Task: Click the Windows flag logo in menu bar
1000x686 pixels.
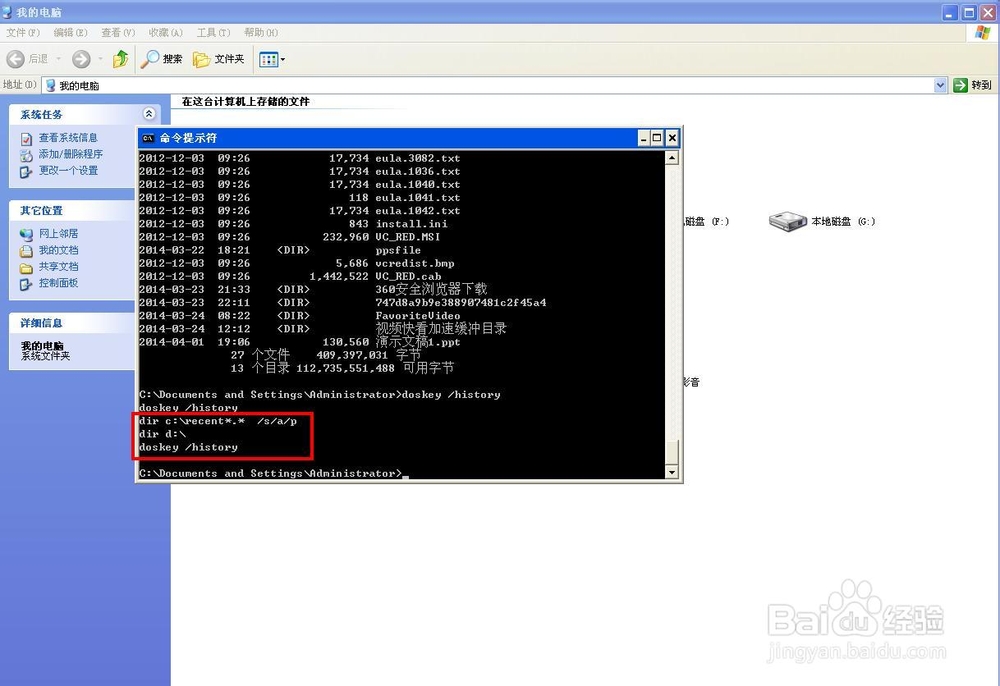Action: tap(982, 33)
